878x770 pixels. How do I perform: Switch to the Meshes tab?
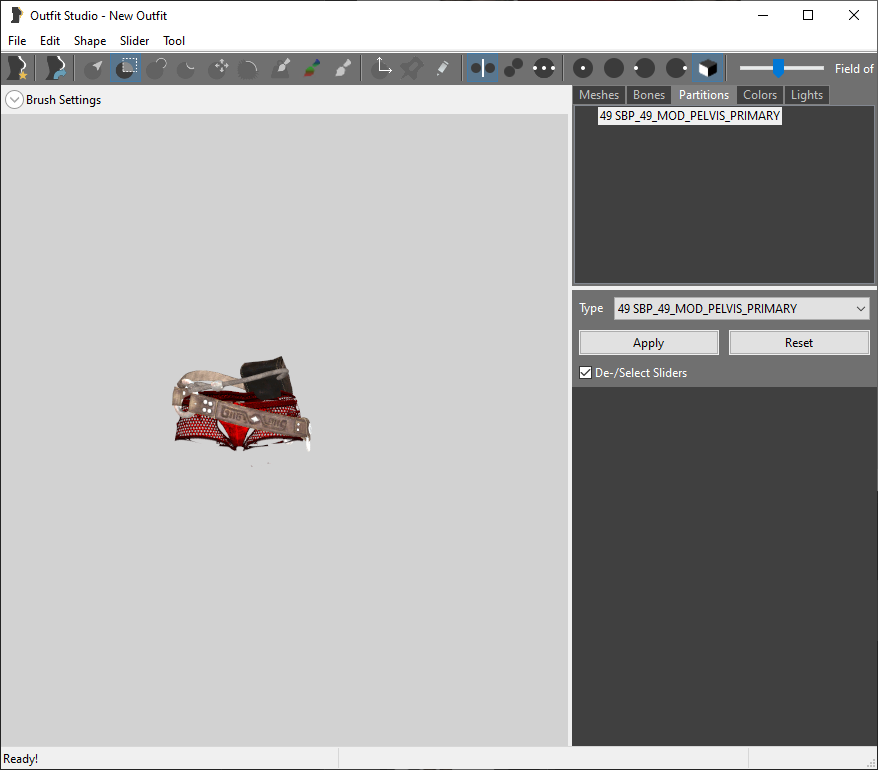tap(599, 95)
